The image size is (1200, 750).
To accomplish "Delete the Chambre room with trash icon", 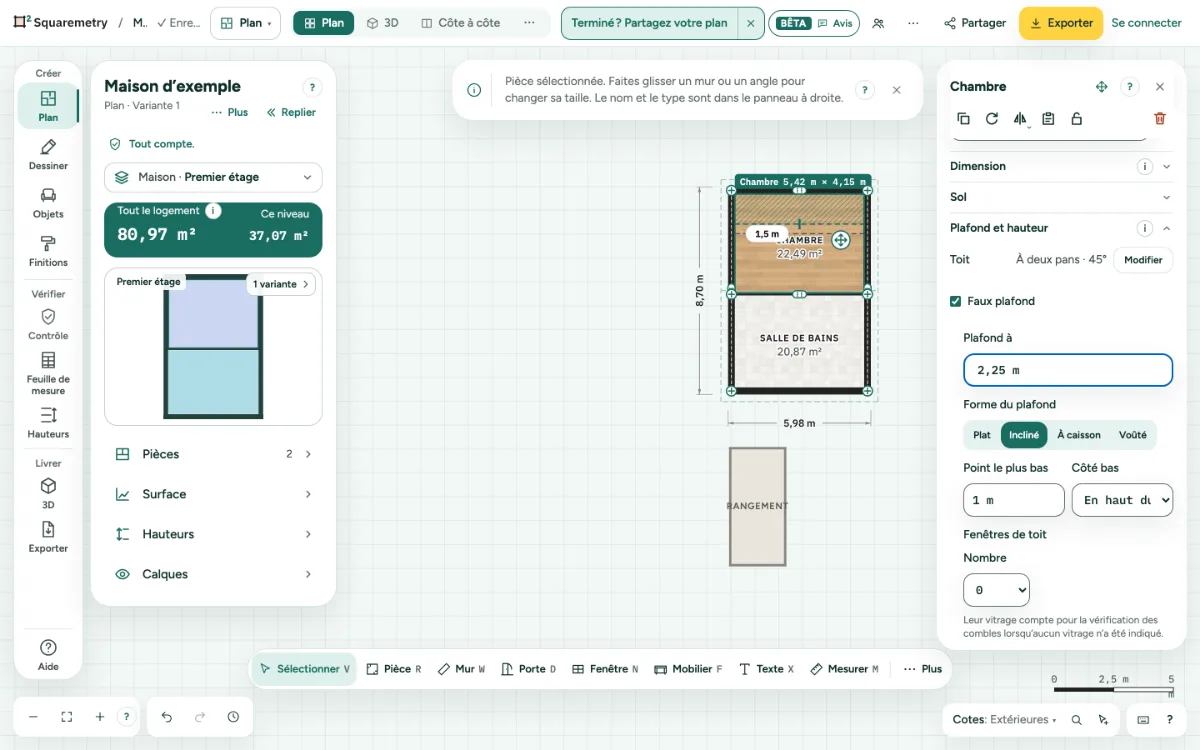I will point(1160,118).
